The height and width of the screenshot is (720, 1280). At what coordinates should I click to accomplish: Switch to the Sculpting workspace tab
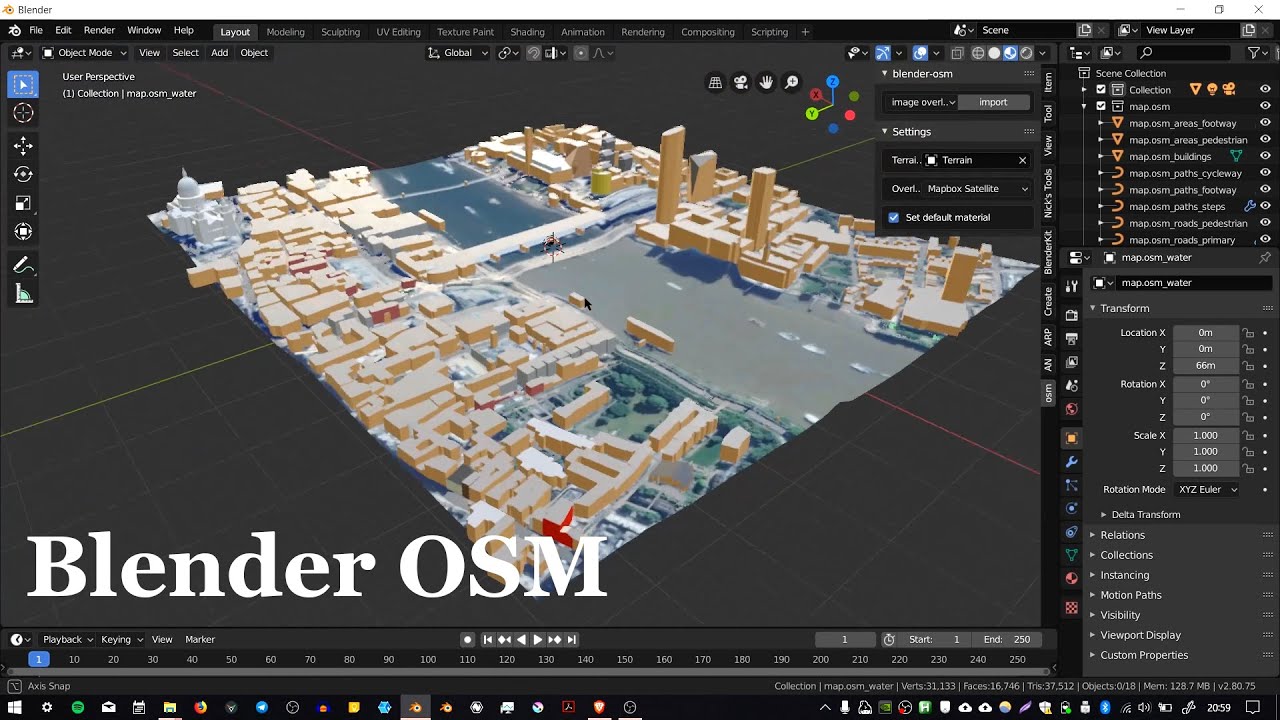(340, 32)
